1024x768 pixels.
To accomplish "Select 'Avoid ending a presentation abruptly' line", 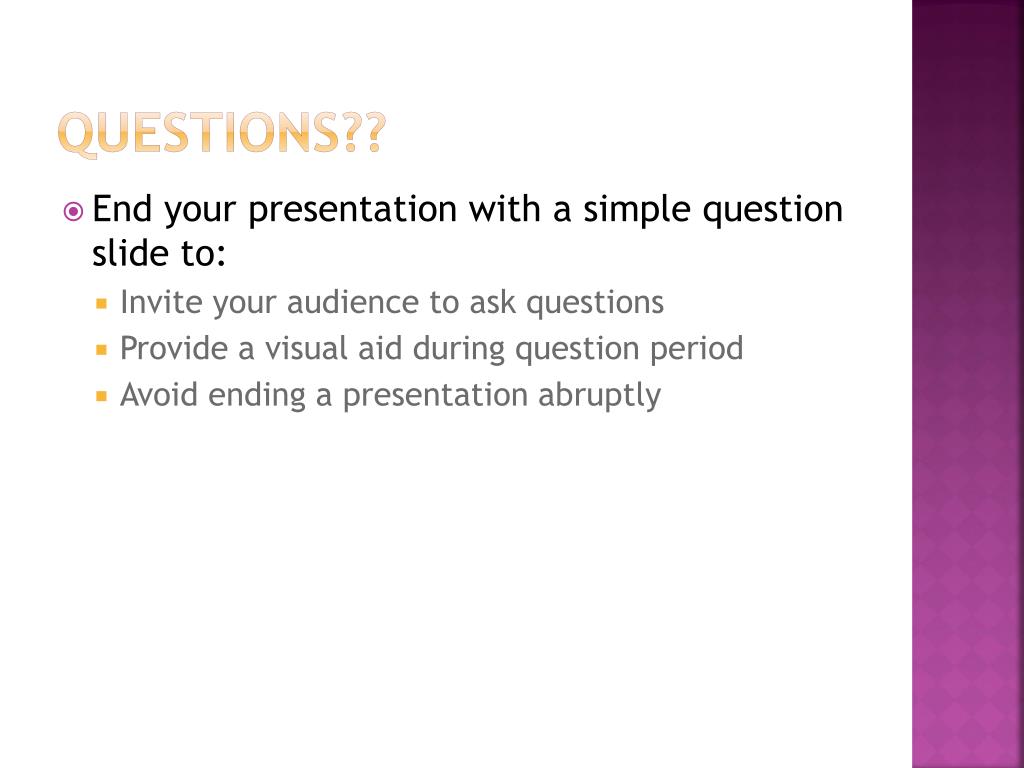I will (x=391, y=396).
